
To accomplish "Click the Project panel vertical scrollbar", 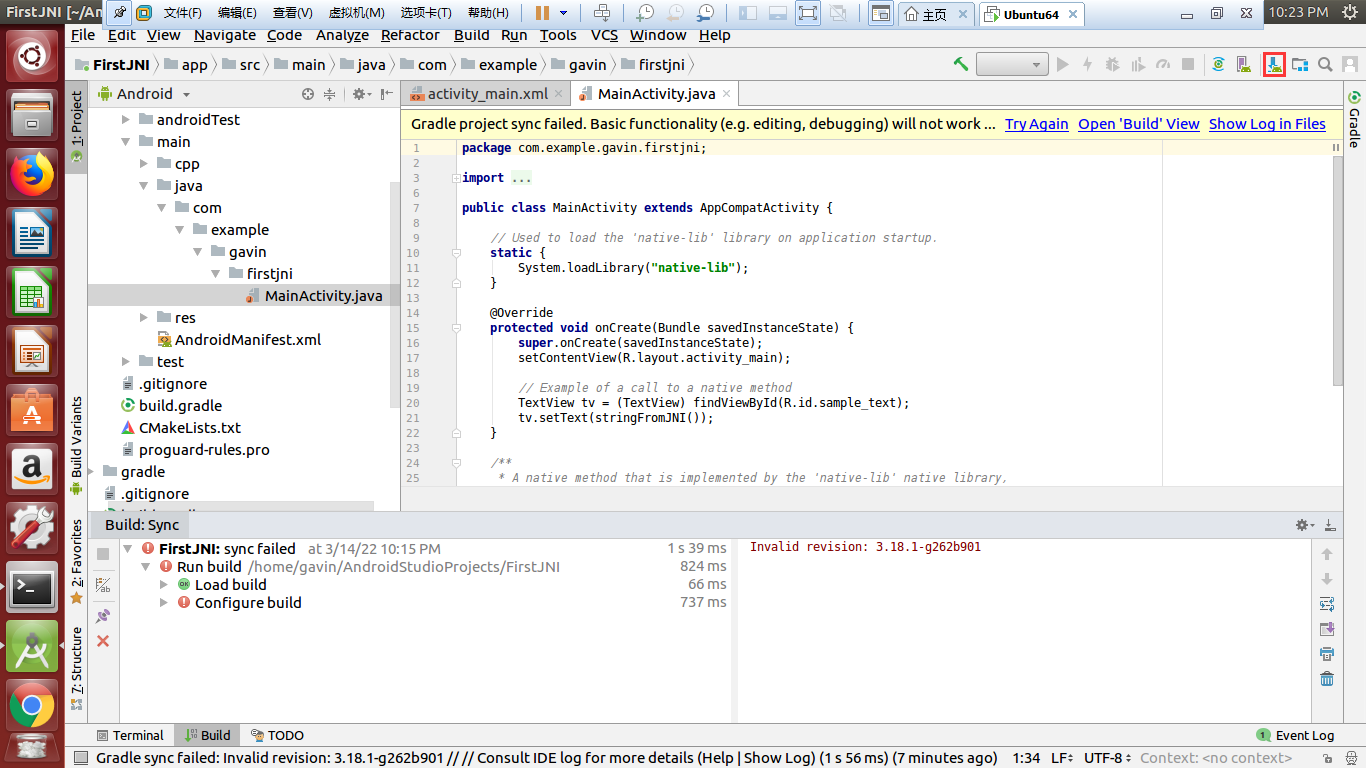I will click(x=394, y=295).
